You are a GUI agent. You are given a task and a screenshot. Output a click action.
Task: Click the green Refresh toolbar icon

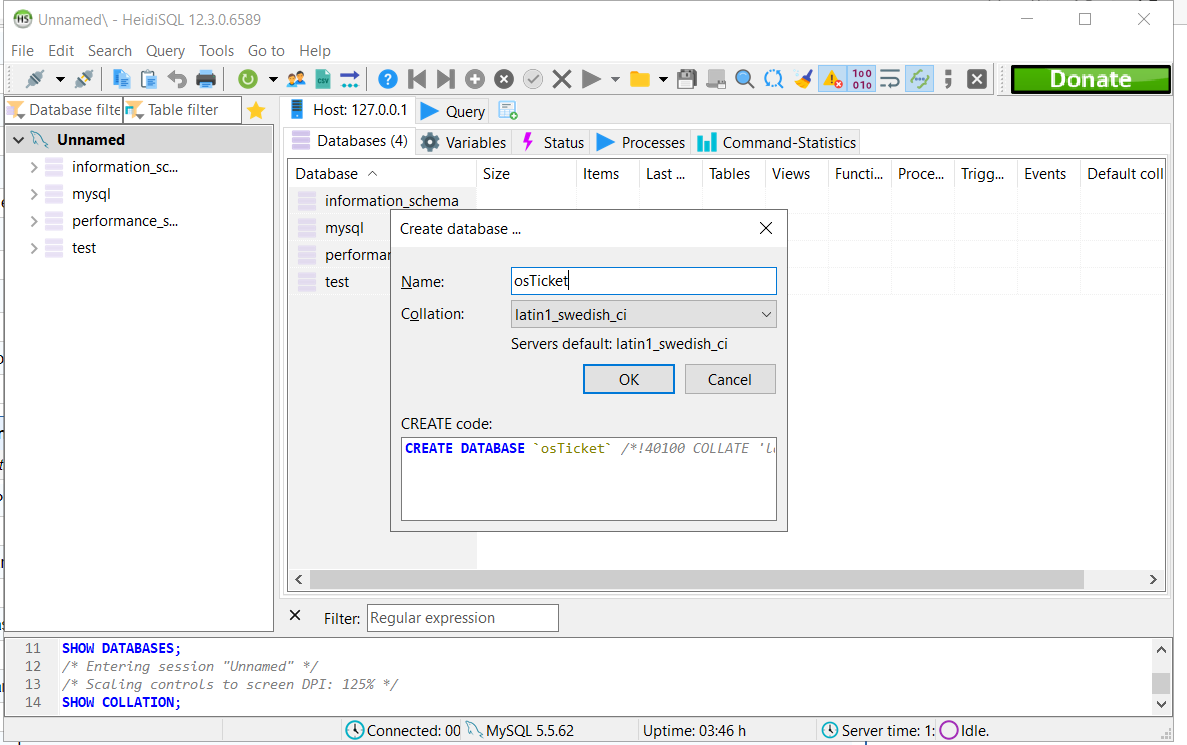(248, 79)
